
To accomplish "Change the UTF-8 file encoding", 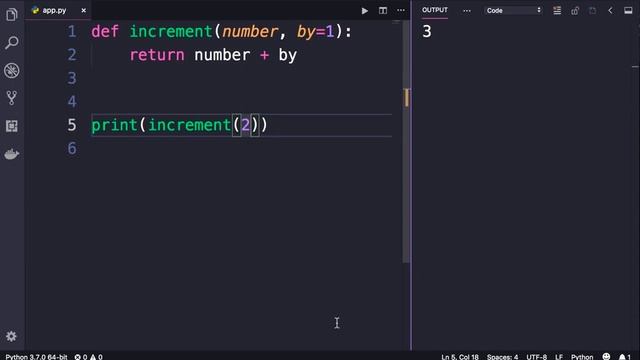I will [x=536, y=357].
